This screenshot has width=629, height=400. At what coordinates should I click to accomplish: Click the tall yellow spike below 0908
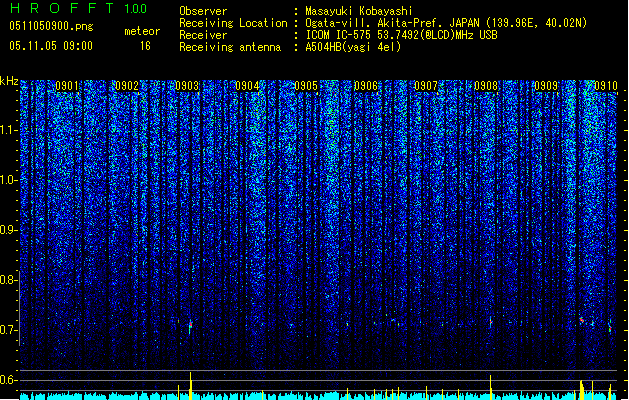tap(490, 388)
